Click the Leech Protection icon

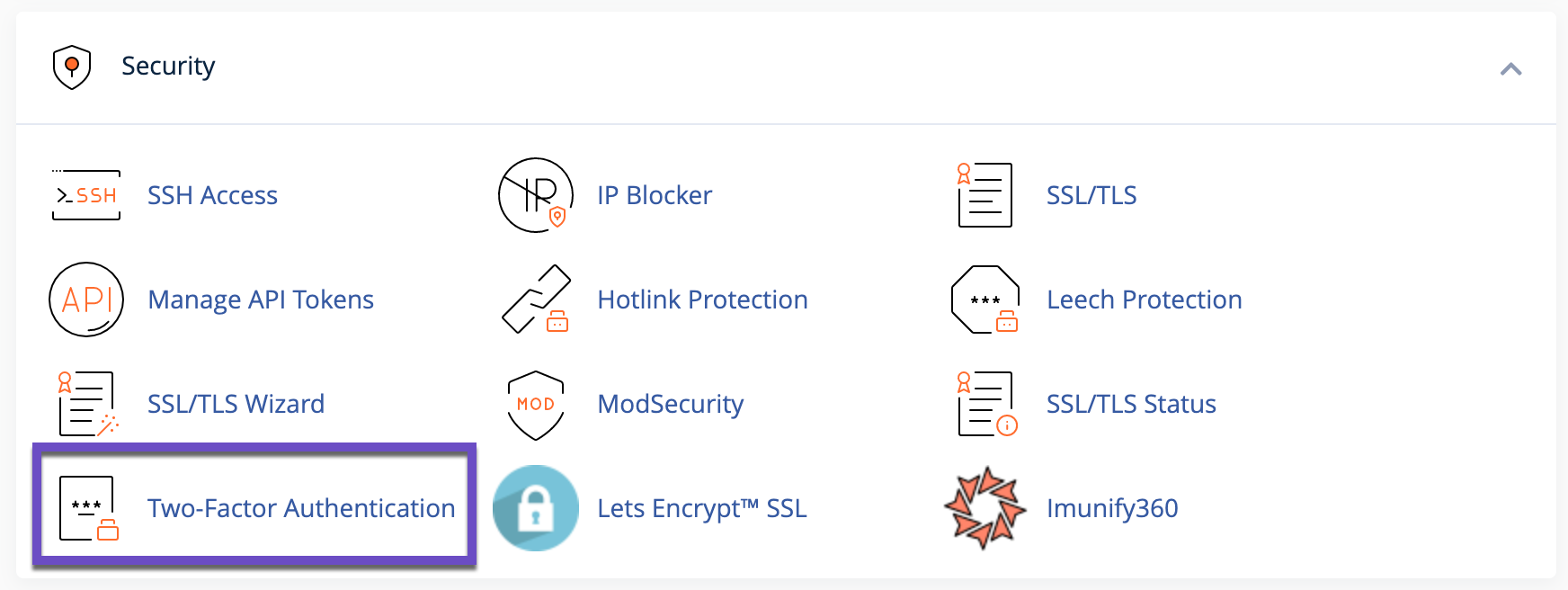pyautogui.click(x=985, y=299)
